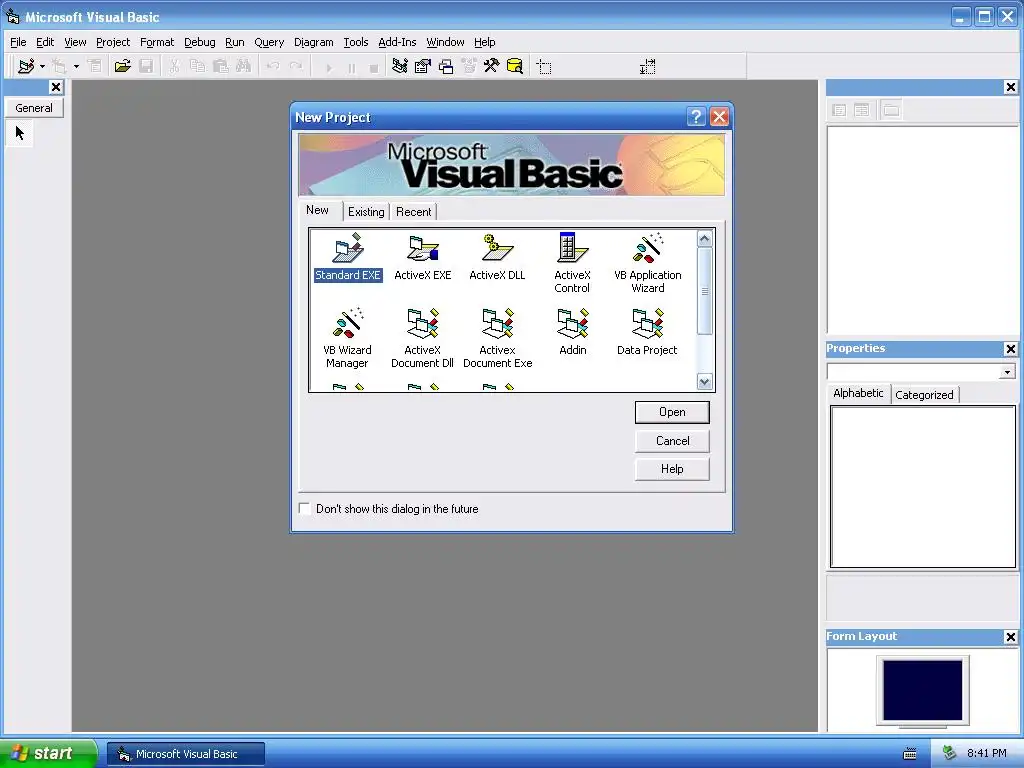Click Microsoft Visual Basic taskbar button
The image size is (1024, 768).
186,754
